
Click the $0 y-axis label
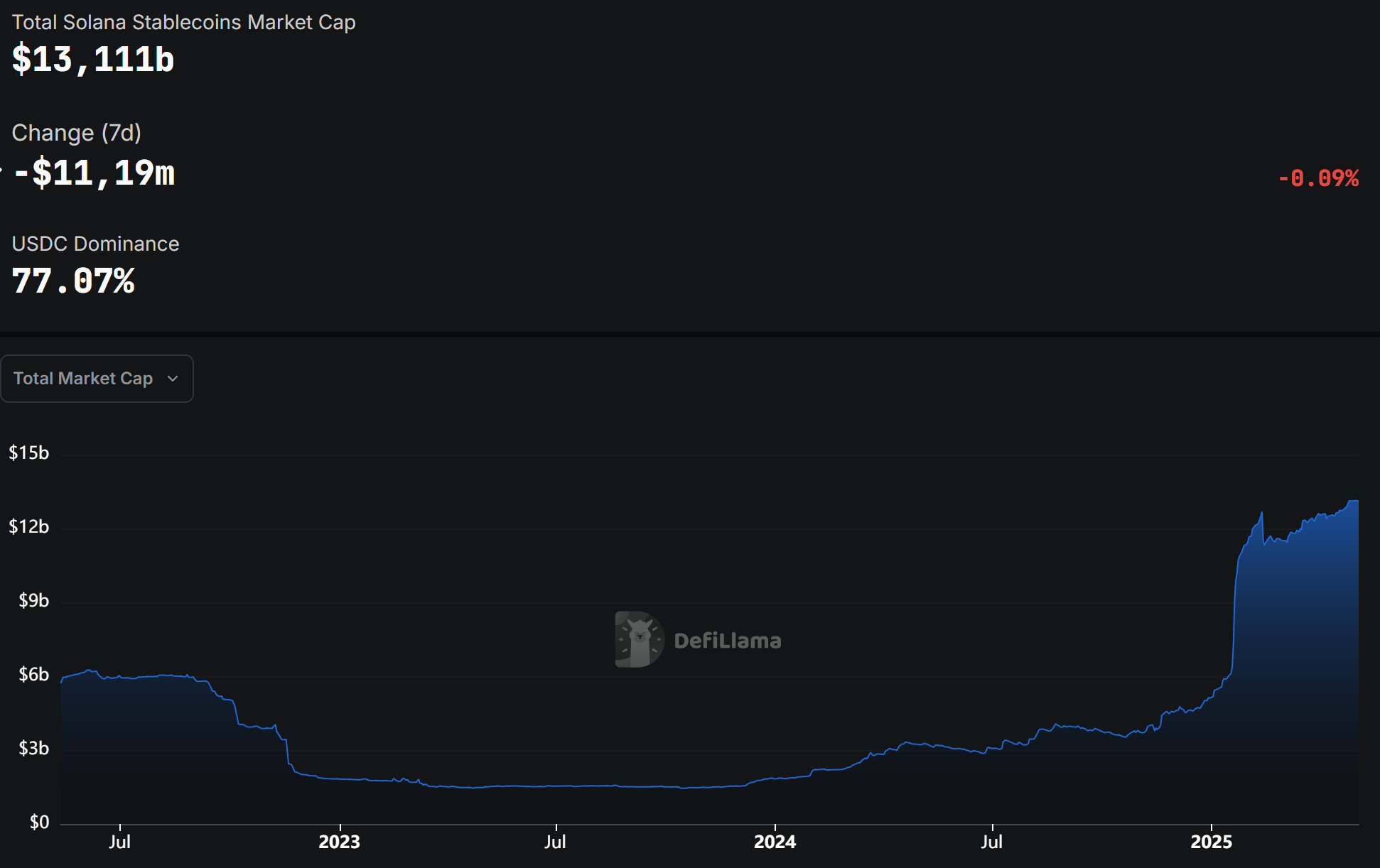click(39, 822)
